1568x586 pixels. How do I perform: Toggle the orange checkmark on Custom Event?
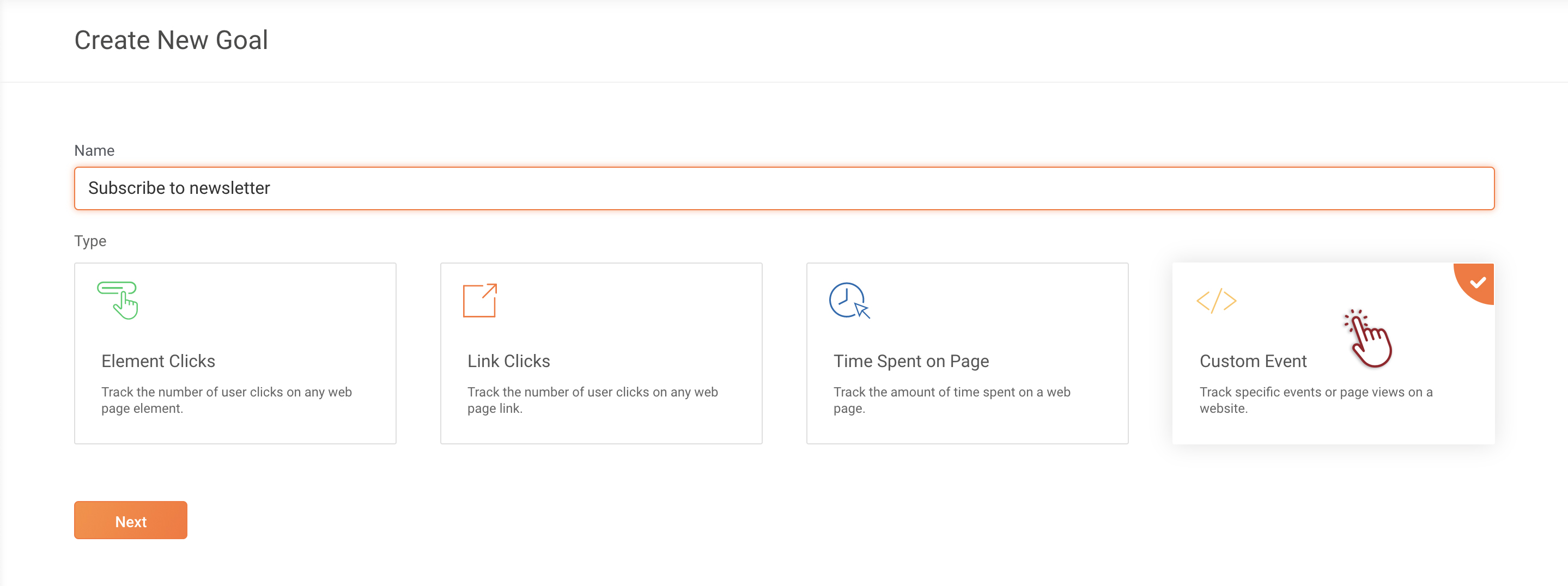tap(1478, 282)
